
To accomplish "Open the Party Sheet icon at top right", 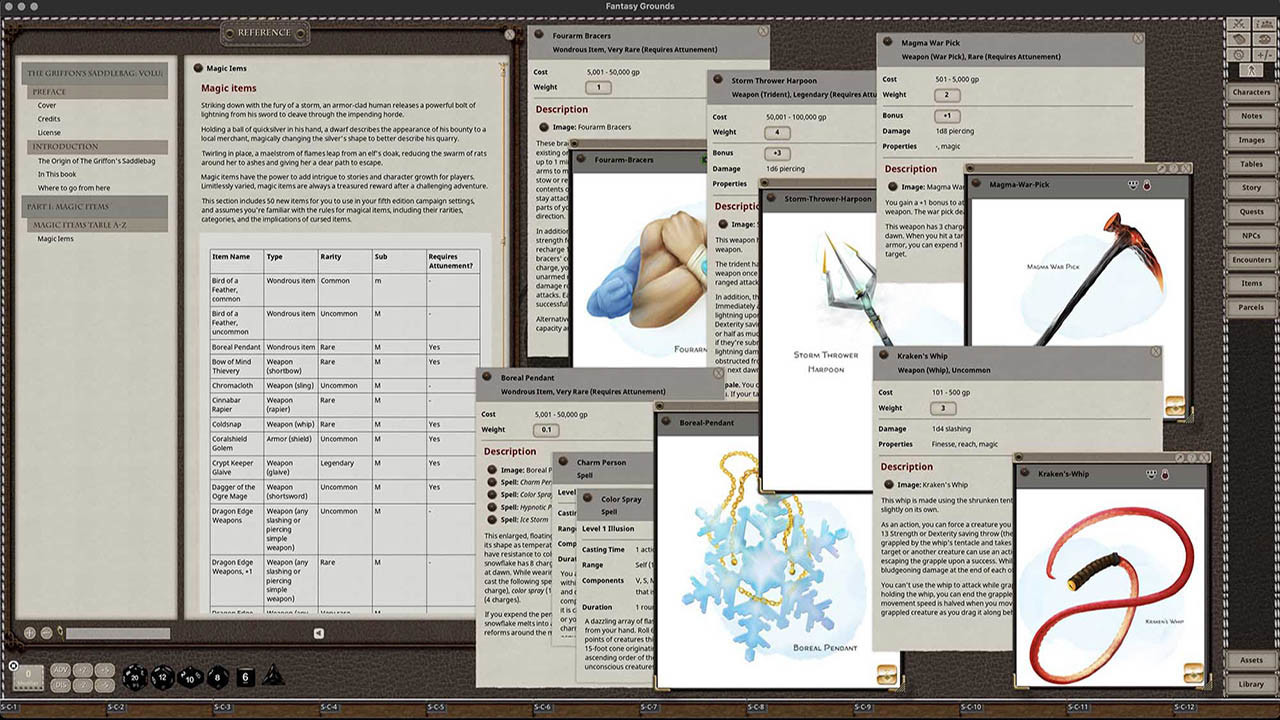I will coord(1263,23).
